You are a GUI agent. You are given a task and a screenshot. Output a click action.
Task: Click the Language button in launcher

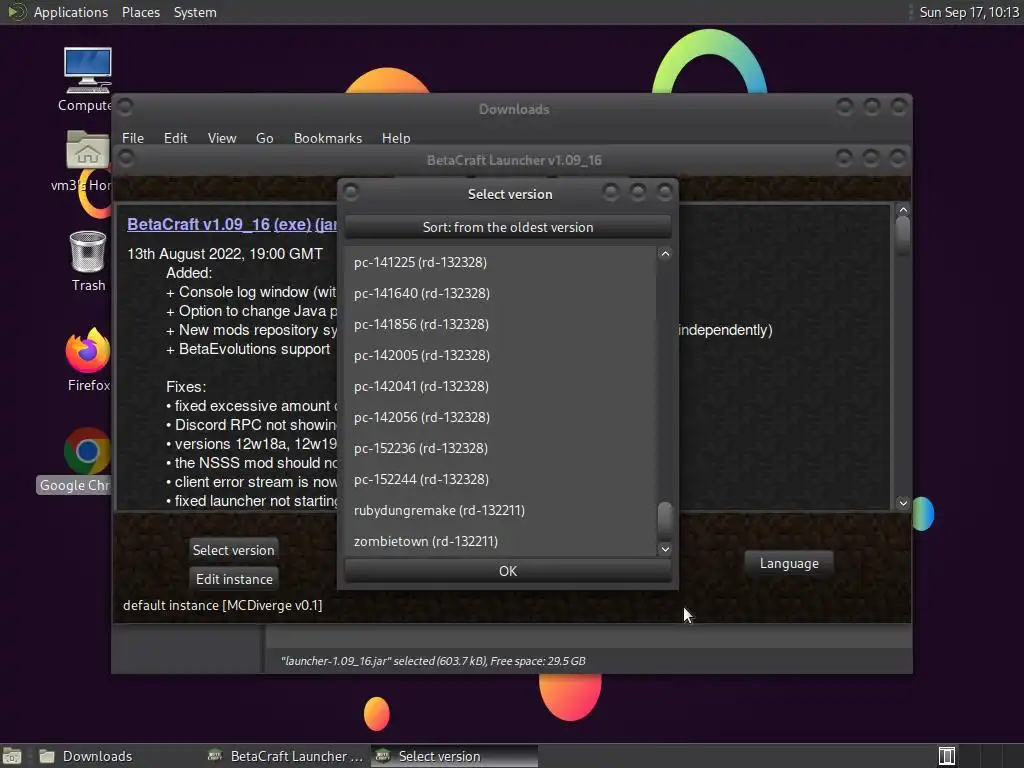click(789, 563)
